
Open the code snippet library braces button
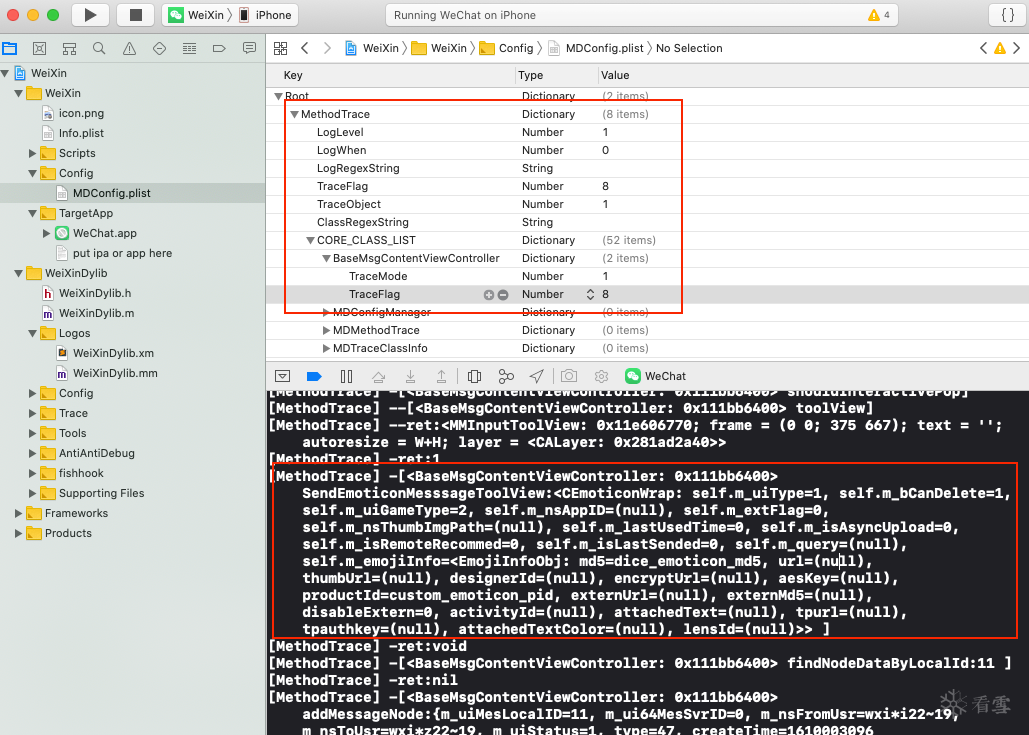(x=1007, y=14)
